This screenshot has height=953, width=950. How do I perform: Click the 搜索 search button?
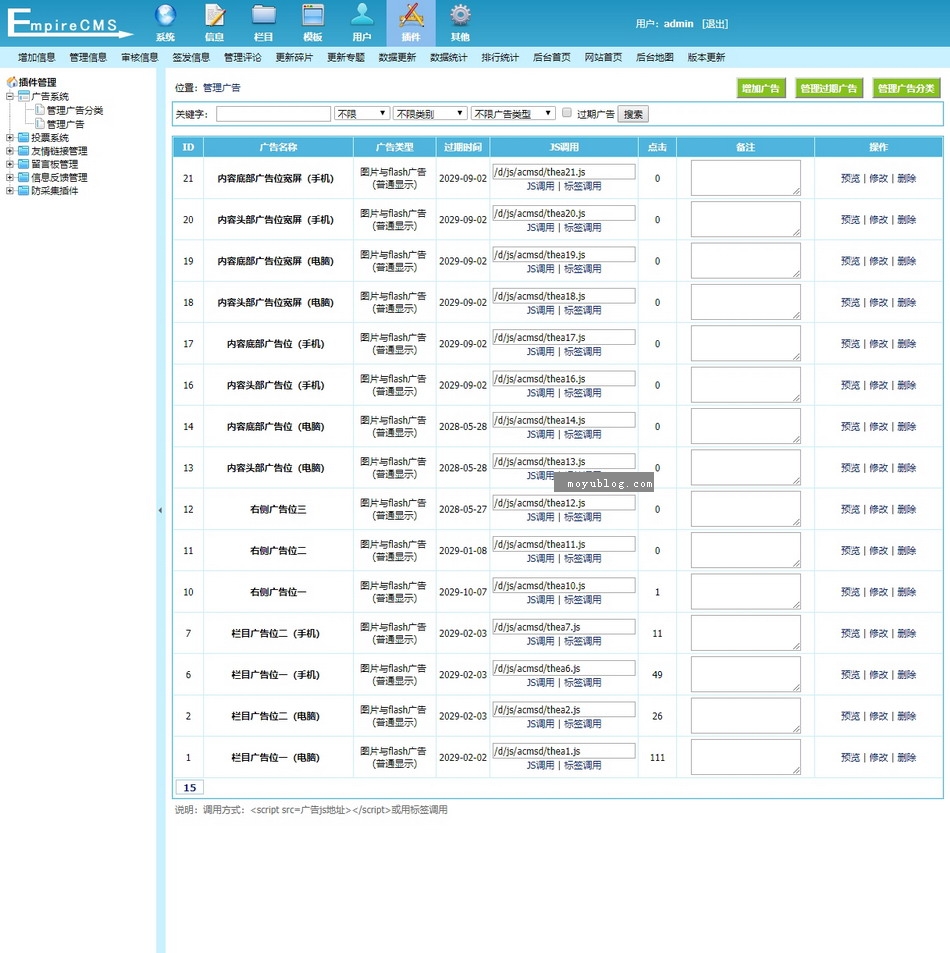(x=633, y=114)
